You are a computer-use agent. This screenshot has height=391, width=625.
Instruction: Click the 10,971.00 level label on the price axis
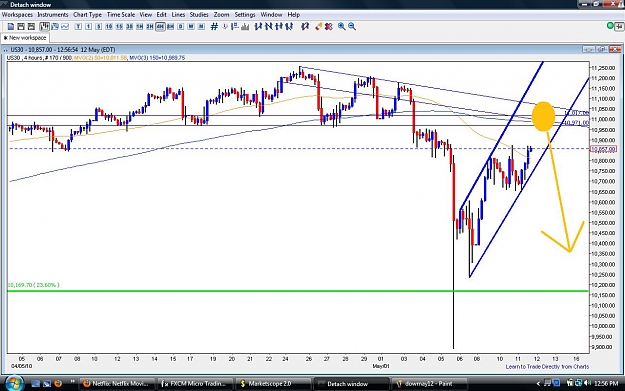[x=576, y=123]
